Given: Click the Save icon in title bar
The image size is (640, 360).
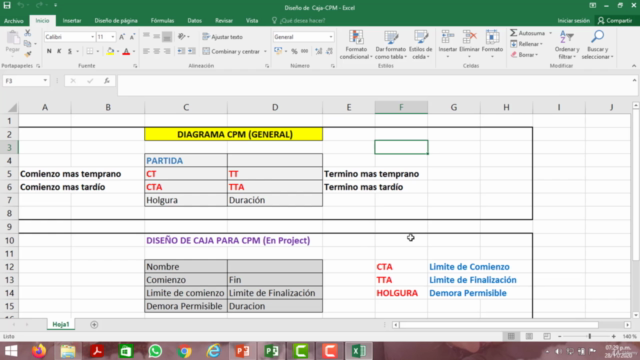Looking at the screenshot, I should pos(7,5).
